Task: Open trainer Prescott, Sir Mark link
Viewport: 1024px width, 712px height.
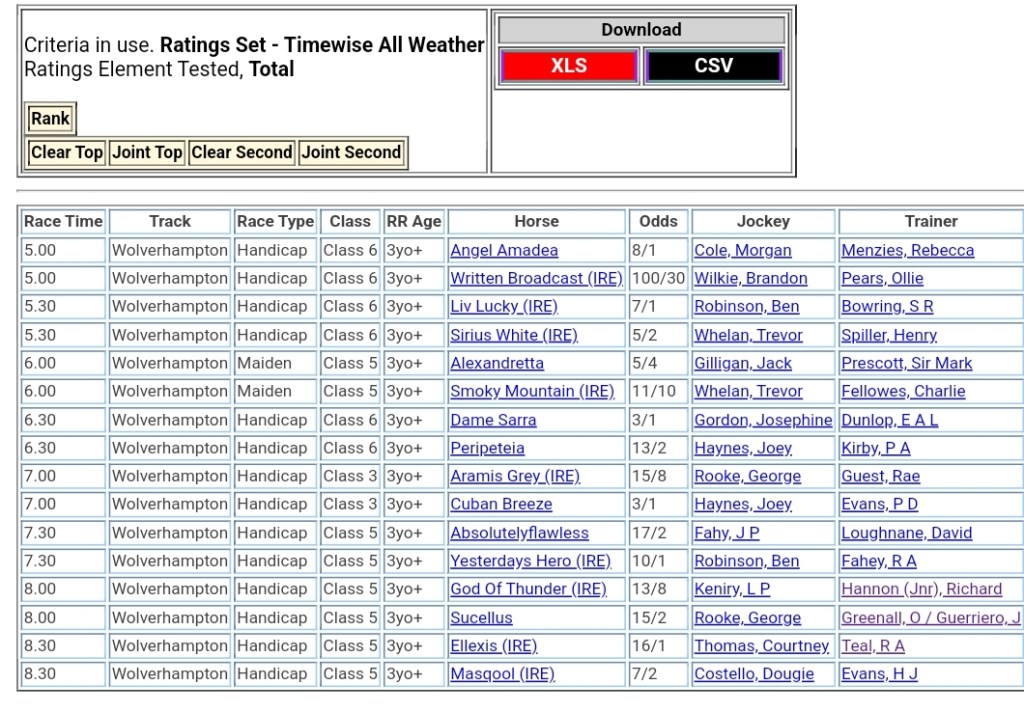Action: (906, 363)
